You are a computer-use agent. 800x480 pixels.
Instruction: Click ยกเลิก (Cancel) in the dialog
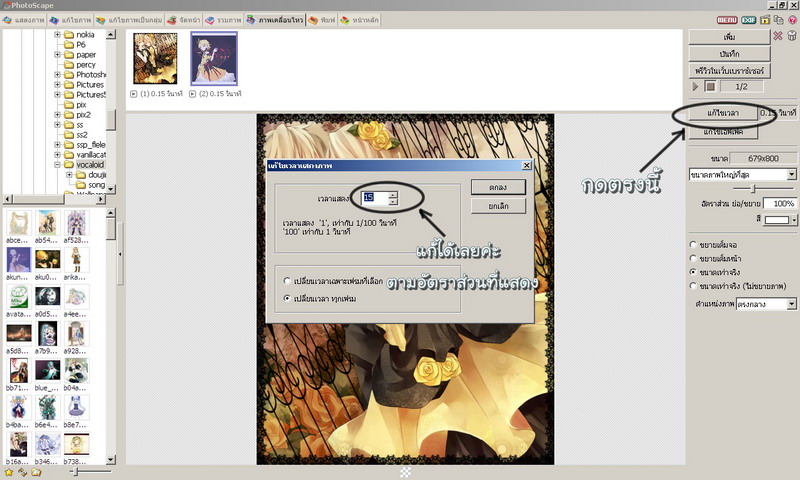click(498, 206)
